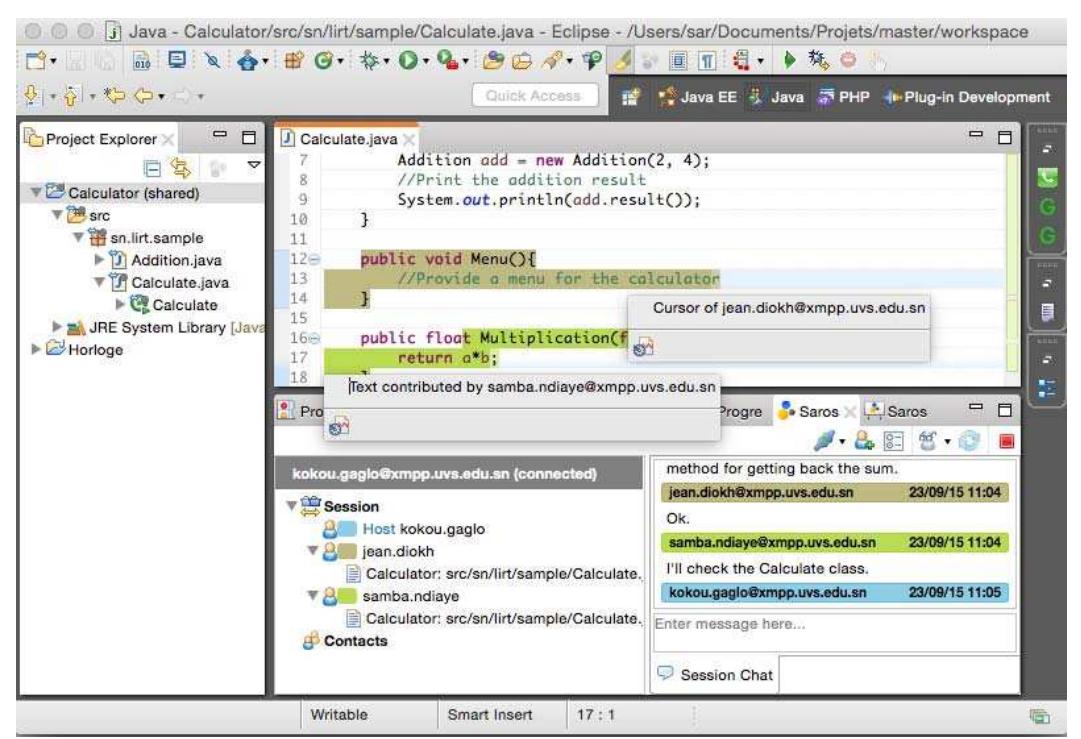The image size is (1081, 739).
Task: Switch to Plug-in Development perspective
Action: [967, 97]
